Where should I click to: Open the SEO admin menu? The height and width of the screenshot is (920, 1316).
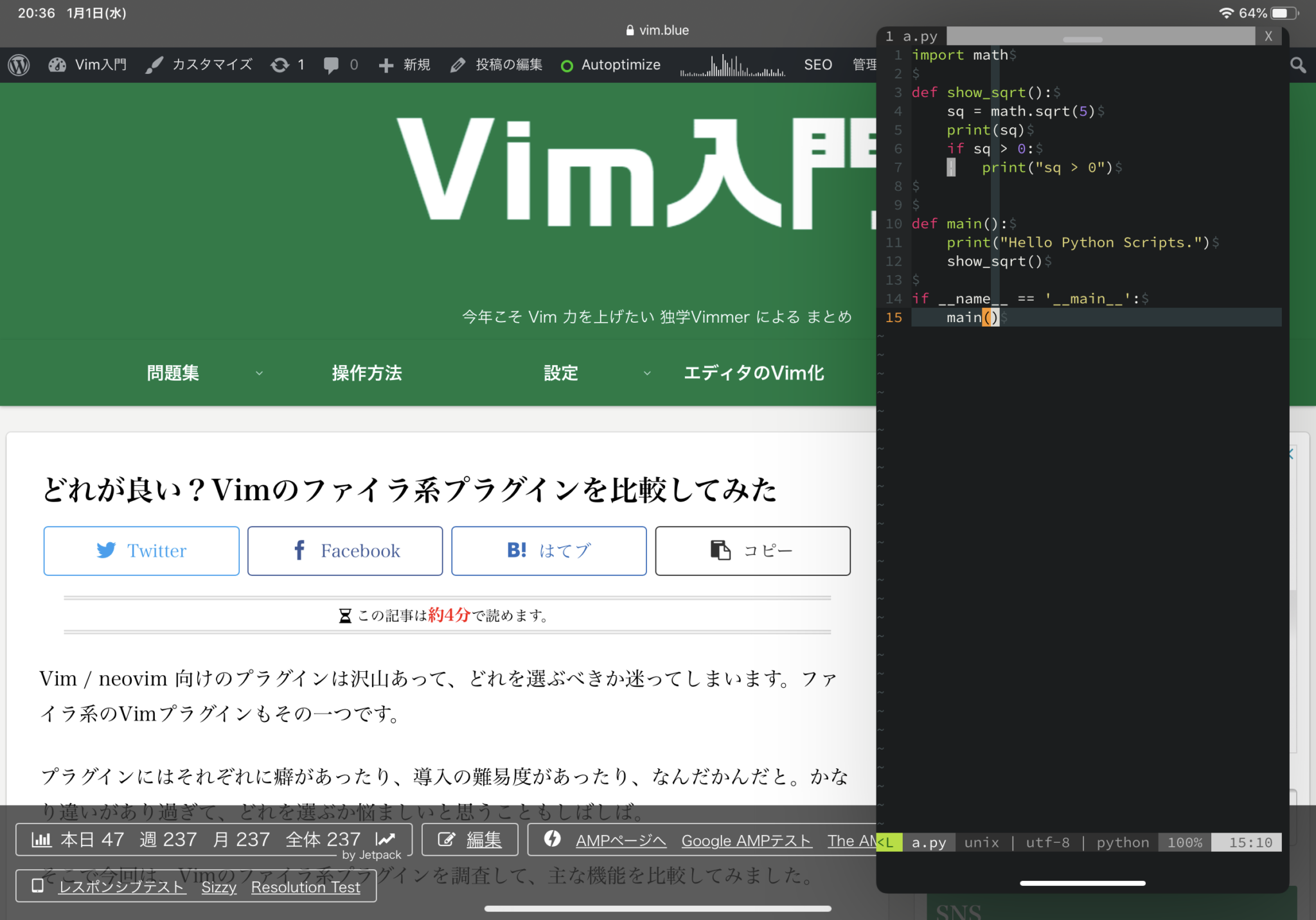(x=817, y=64)
